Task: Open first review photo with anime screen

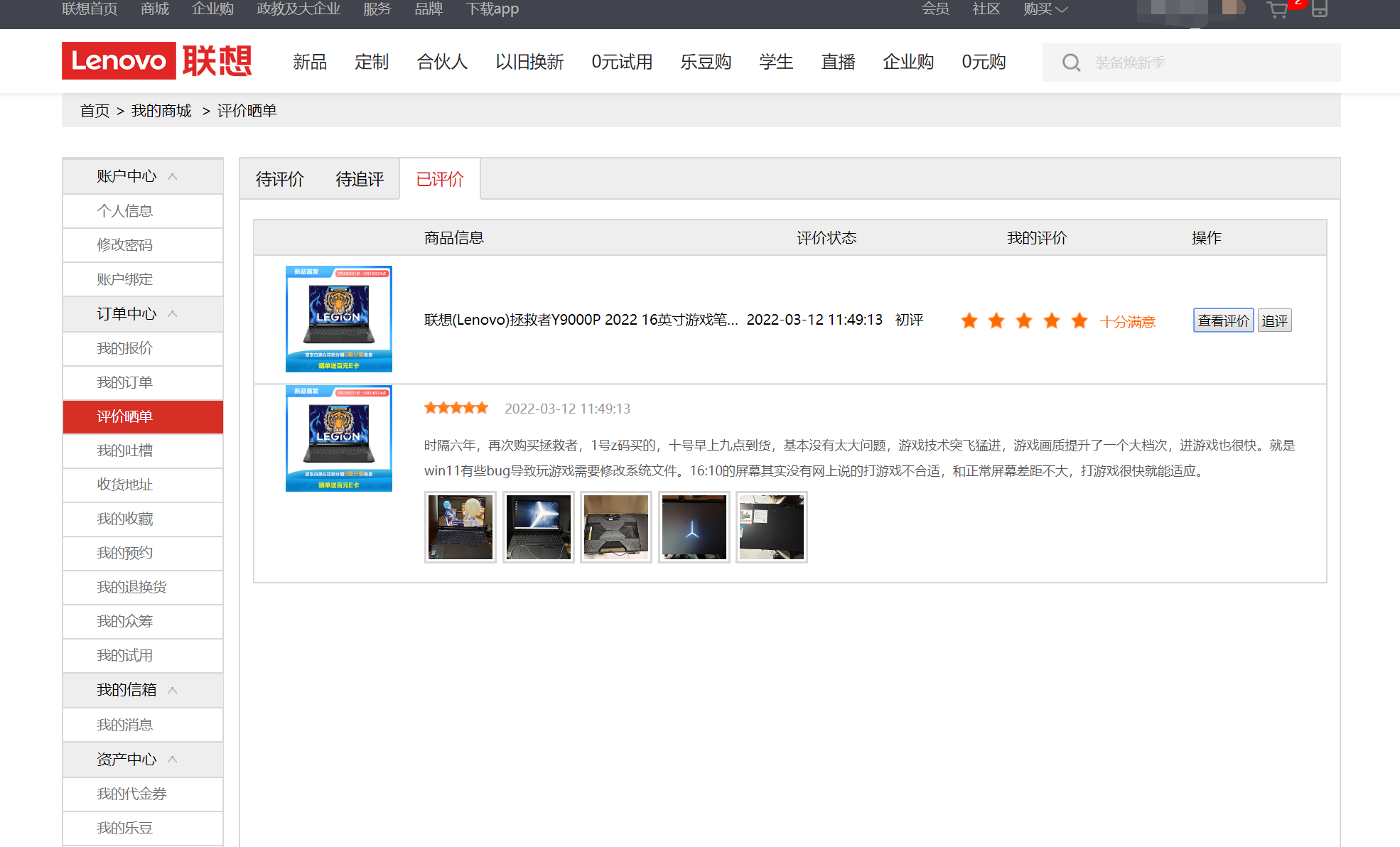Action: pyautogui.click(x=461, y=527)
